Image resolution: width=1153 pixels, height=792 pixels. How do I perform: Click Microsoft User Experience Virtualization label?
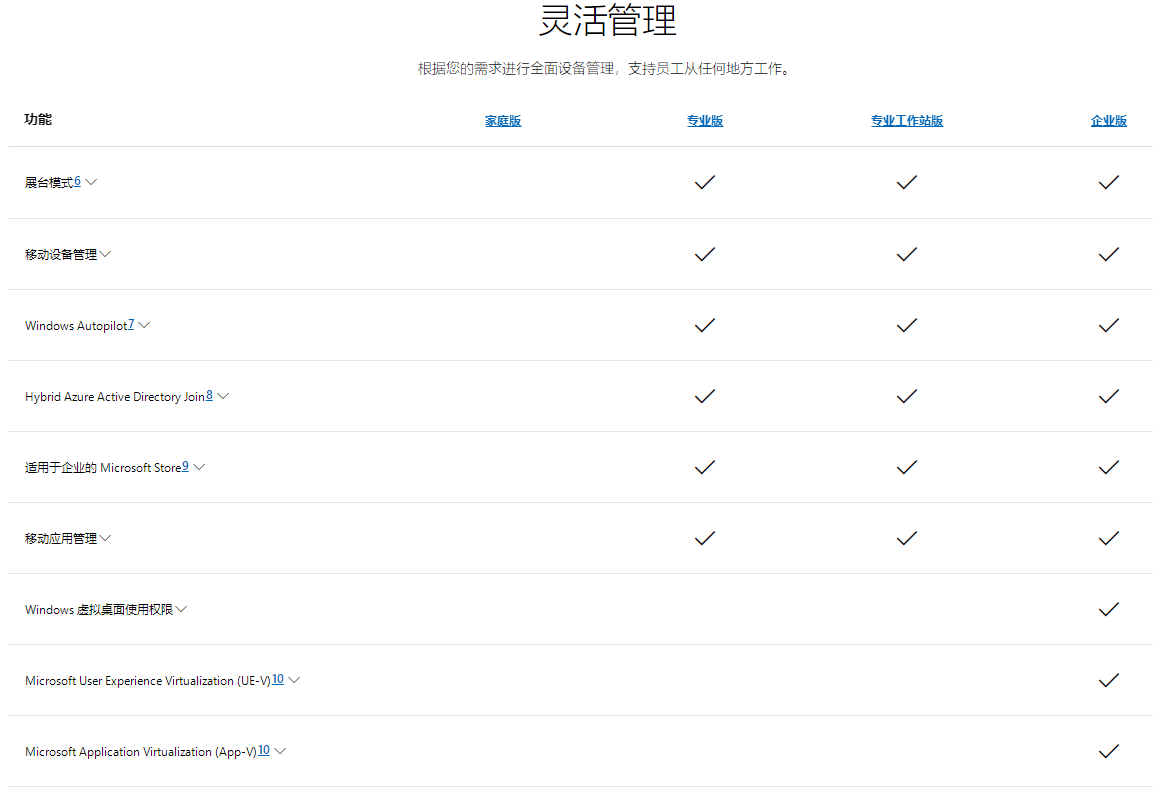[148, 681]
